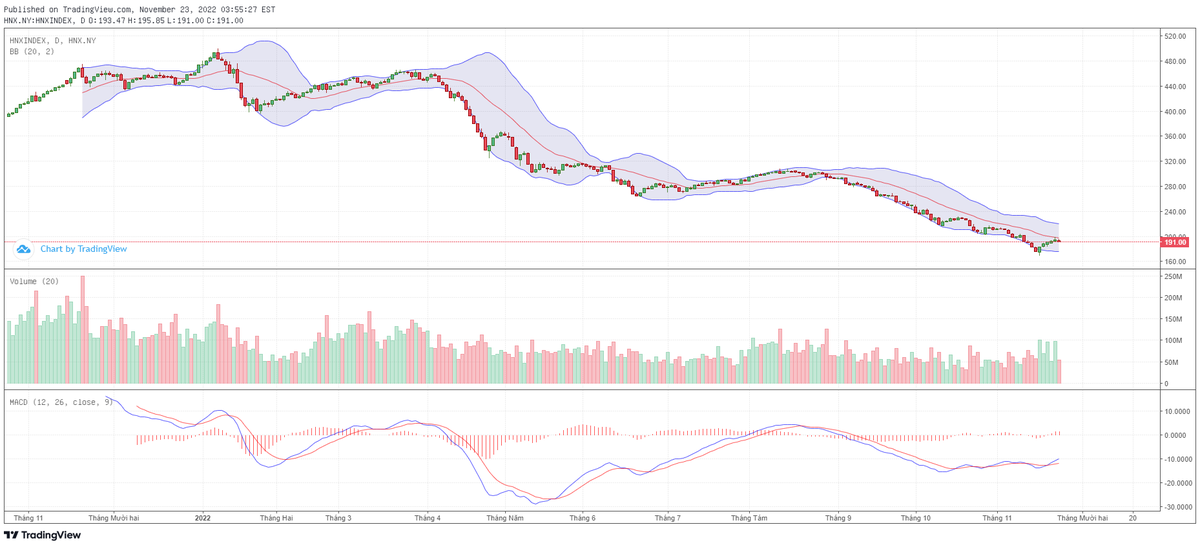The height and width of the screenshot is (547, 1200).
Task: Click the Tháng 9 label on the time axis
Action: click(x=838, y=518)
